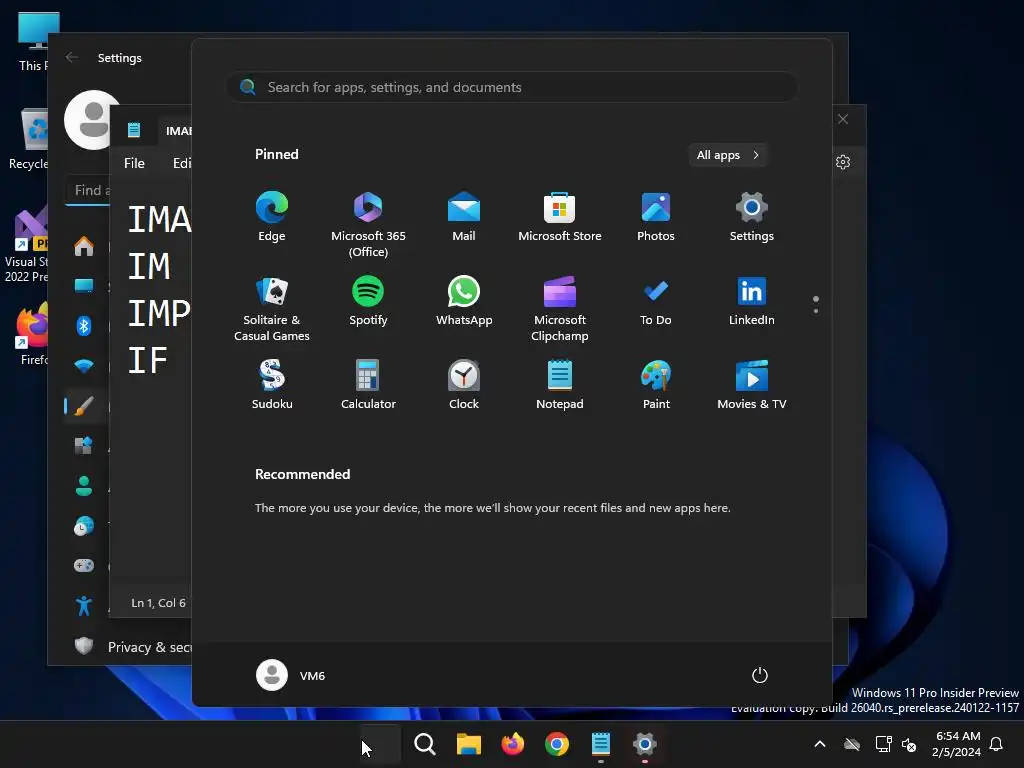This screenshot has height=768, width=1024.
Task: Open Accounts in Settings sidebar
Action: pos(84,485)
